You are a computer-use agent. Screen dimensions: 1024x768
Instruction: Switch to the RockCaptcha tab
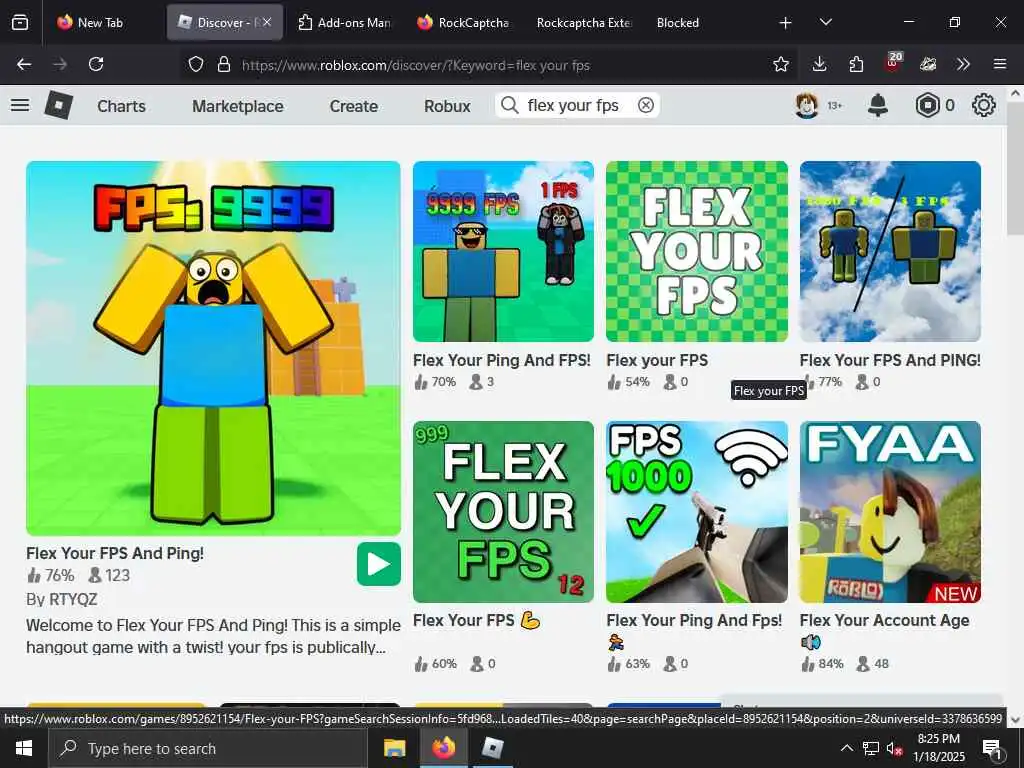(x=464, y=22)
